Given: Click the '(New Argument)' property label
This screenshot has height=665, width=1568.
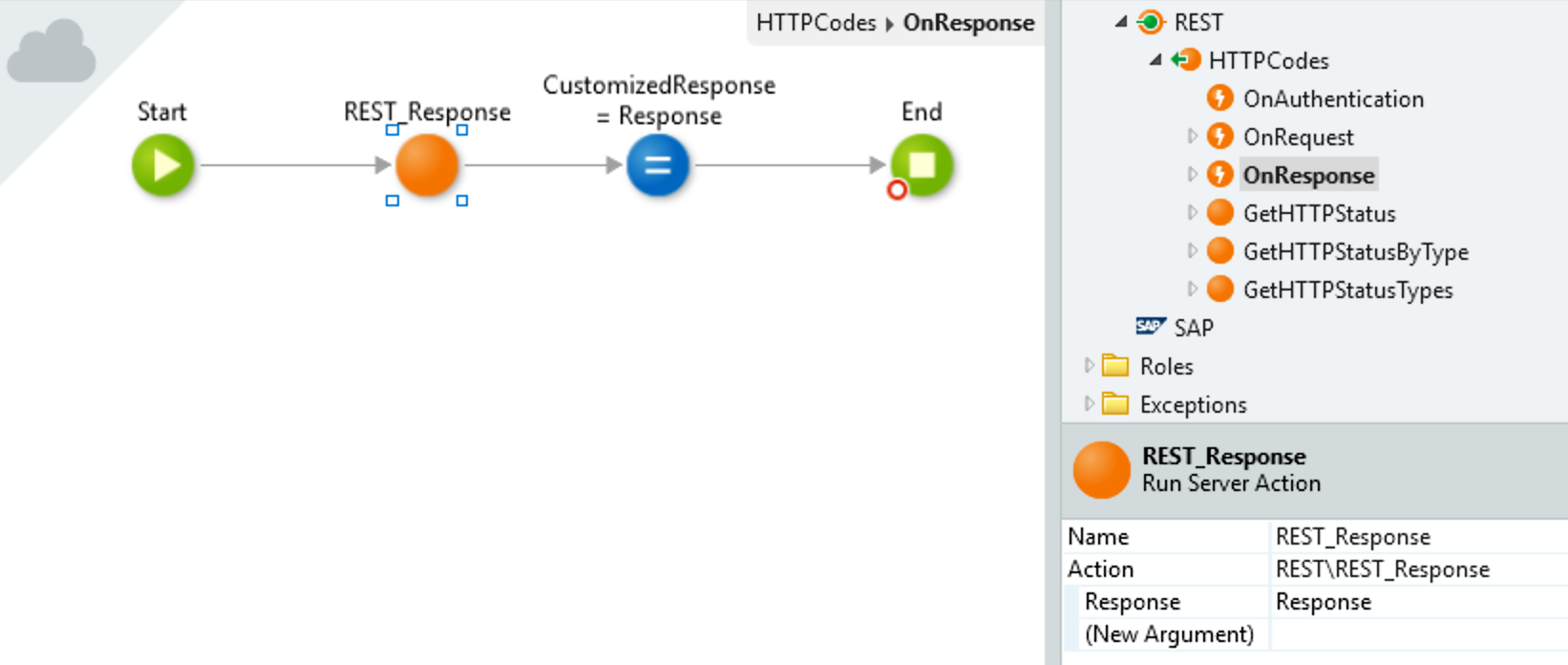Looking at the screenshot, I should (1169, 634).
